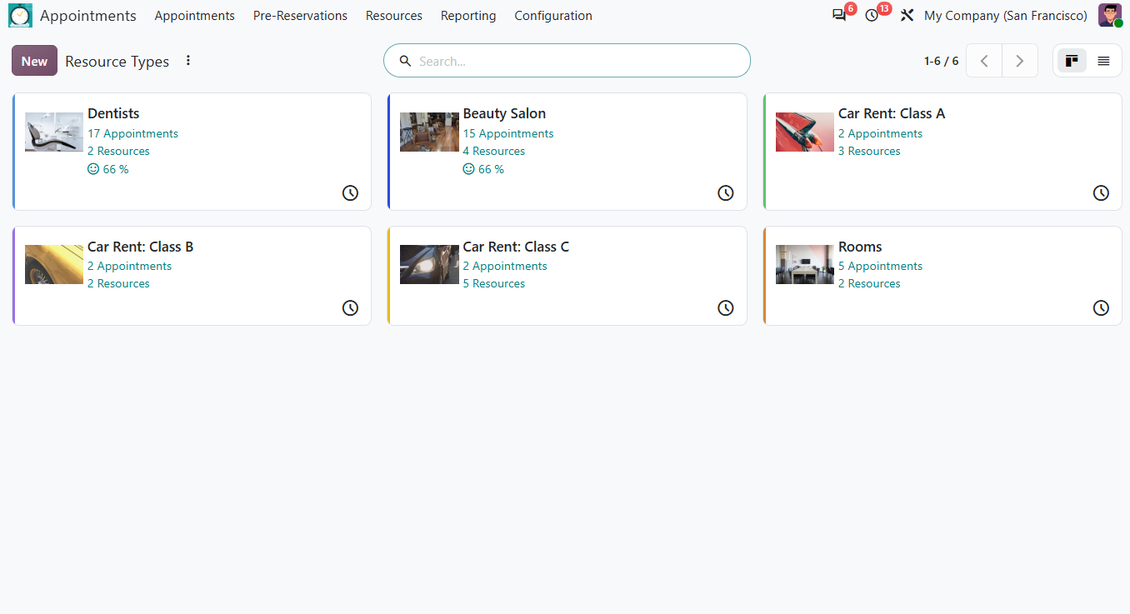Screen dimensions: 1130x614
Task: Open the Resources menu
Action: tap(393, 16)
